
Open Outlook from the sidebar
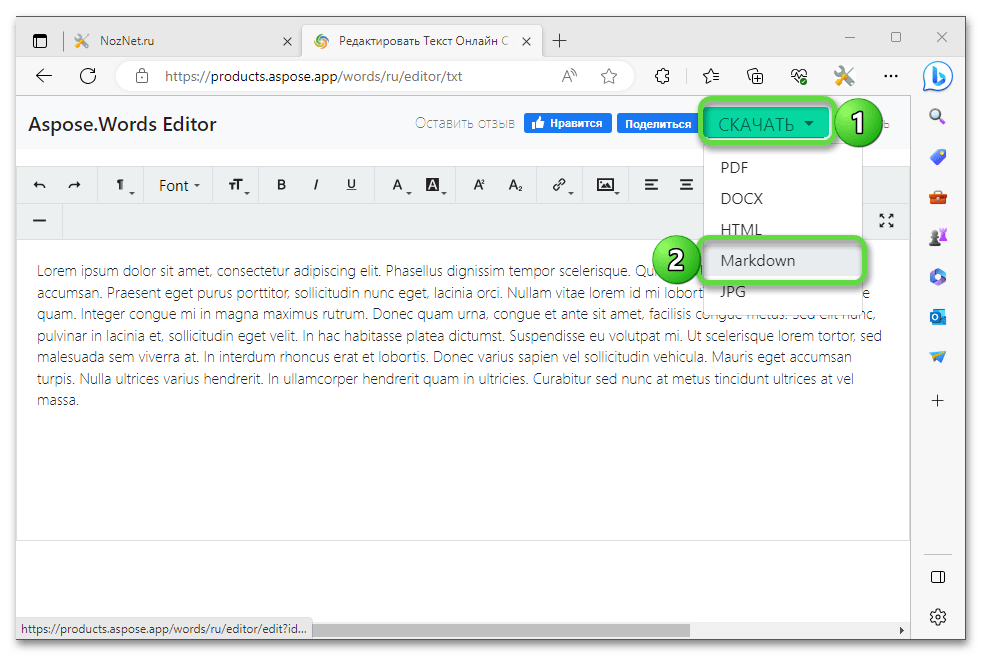click(938, 317)
